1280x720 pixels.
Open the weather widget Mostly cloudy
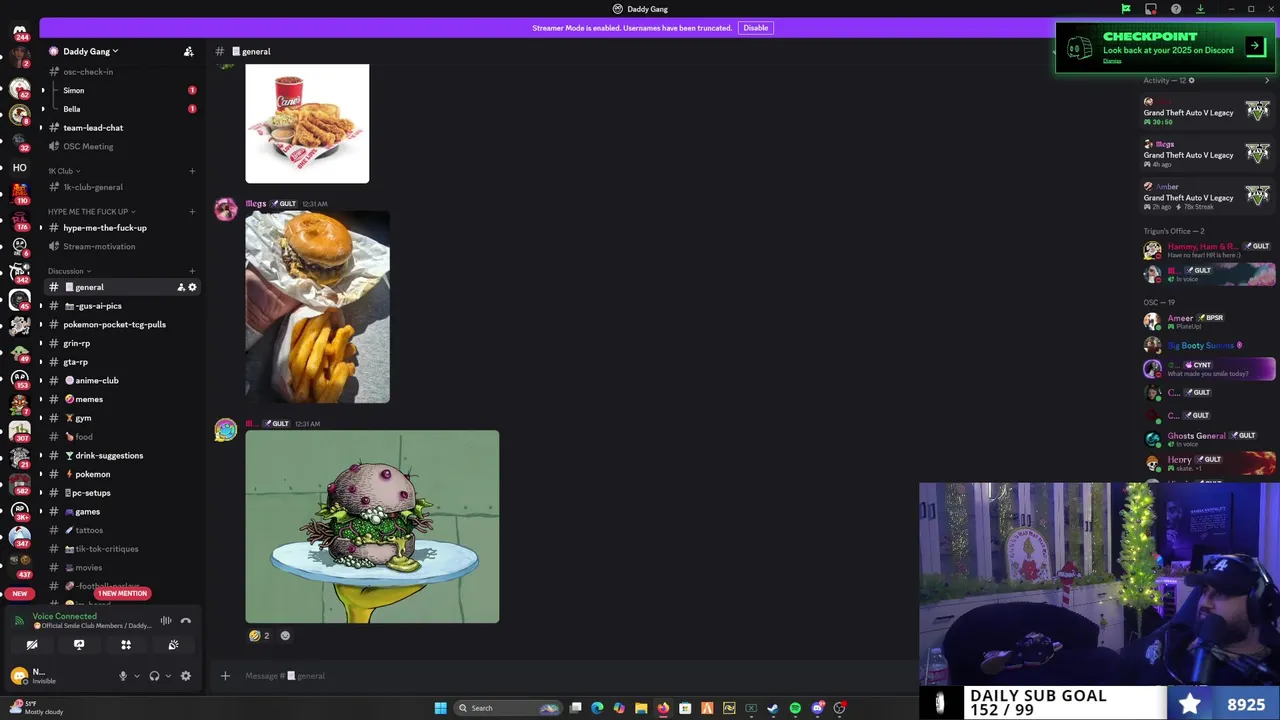click(x=36, y=708)
